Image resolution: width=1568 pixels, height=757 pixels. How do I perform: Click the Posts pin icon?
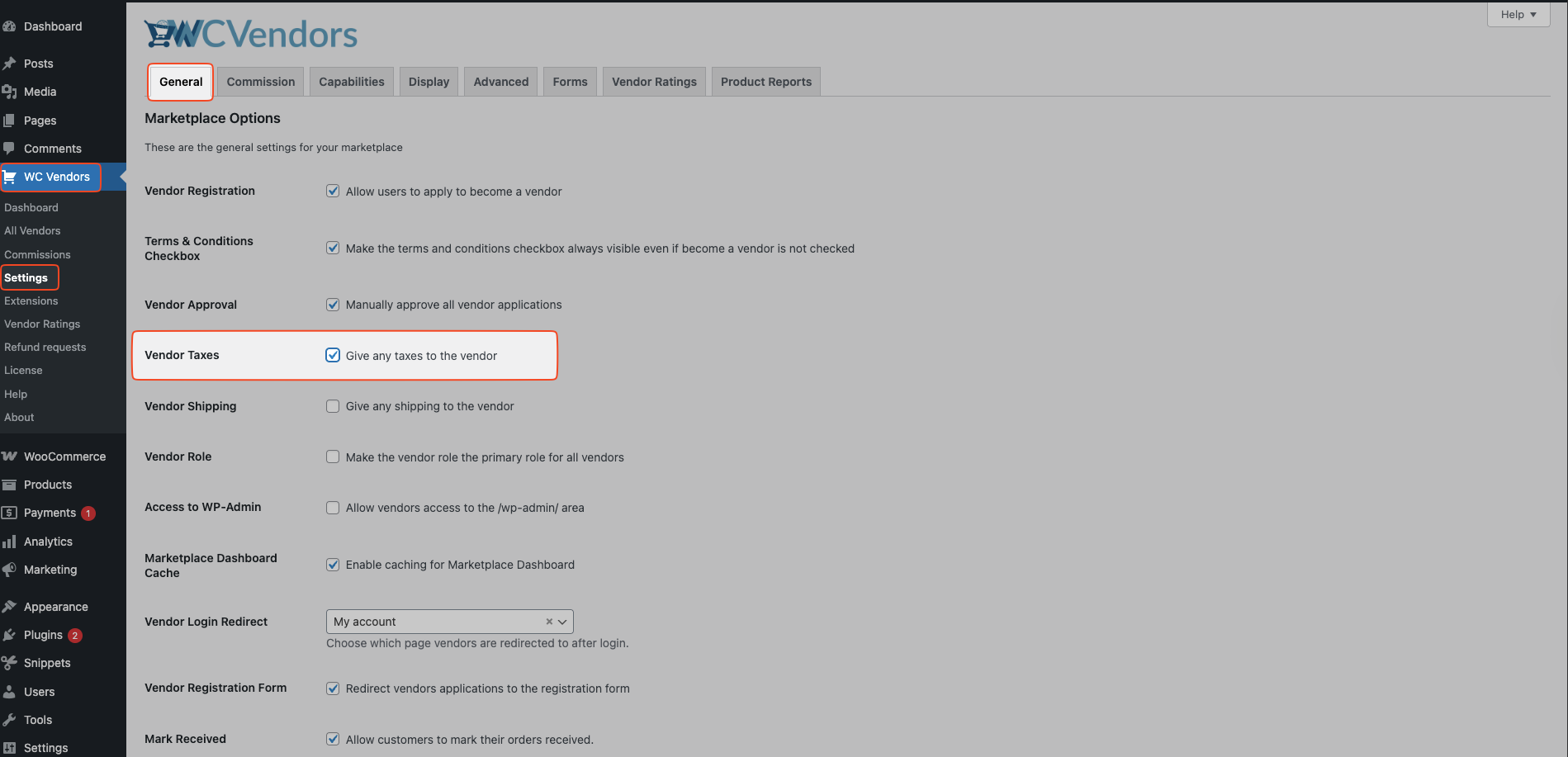pyautogui.click(x=9, y=64)
